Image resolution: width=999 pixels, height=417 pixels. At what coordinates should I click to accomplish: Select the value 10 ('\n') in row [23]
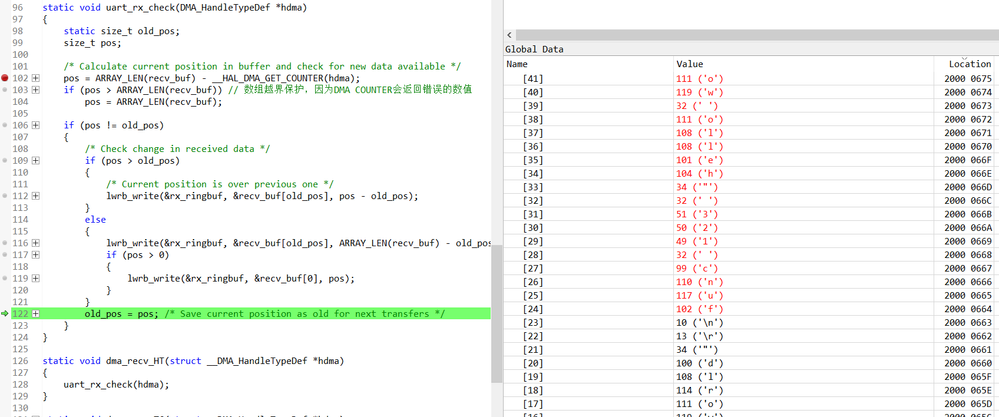700,323
